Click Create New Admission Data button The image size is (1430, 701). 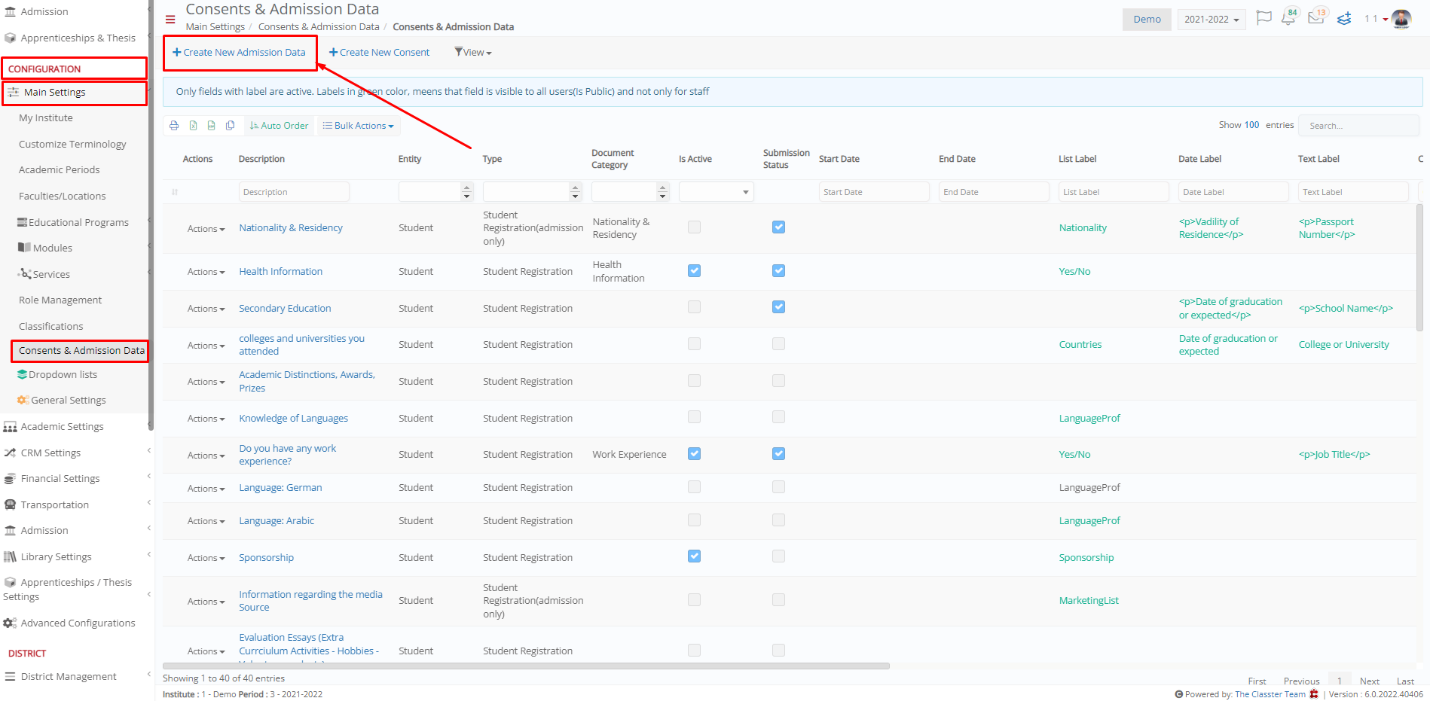click(240, 52)
